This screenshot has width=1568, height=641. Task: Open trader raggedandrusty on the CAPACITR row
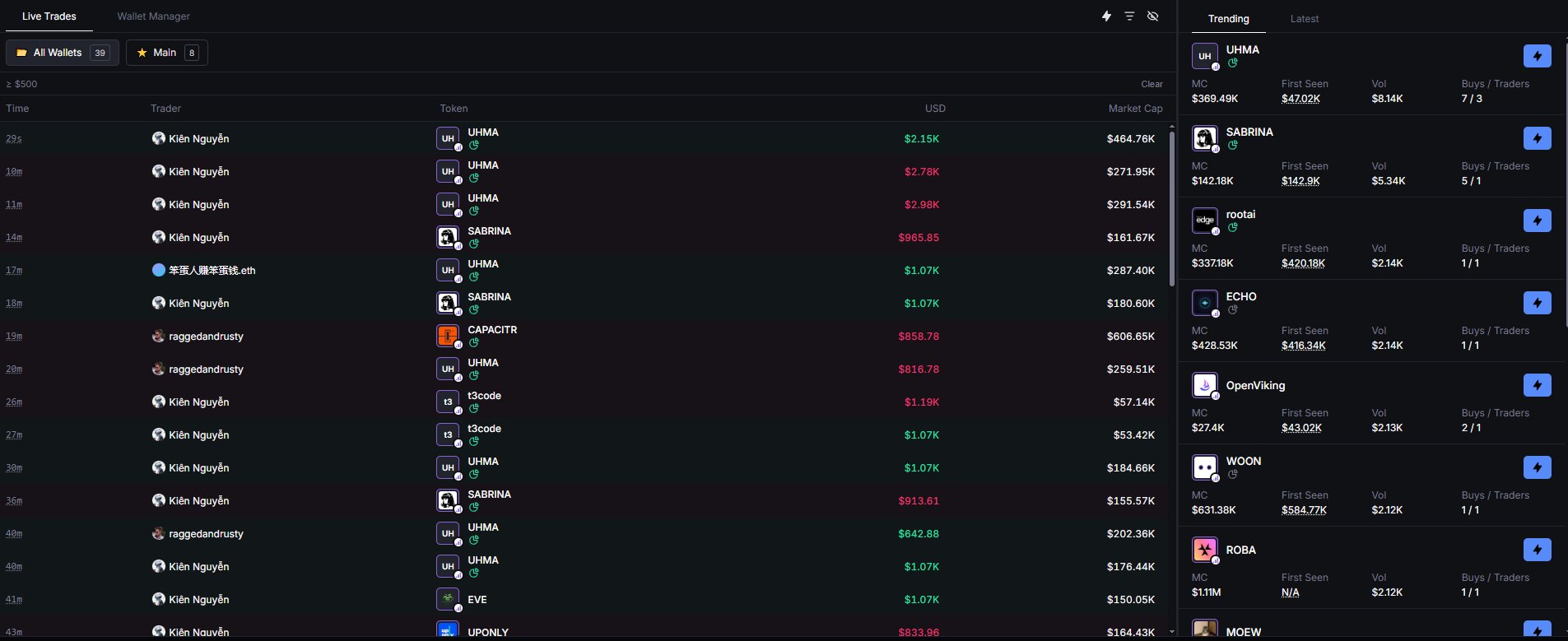(x=206, y=336)
